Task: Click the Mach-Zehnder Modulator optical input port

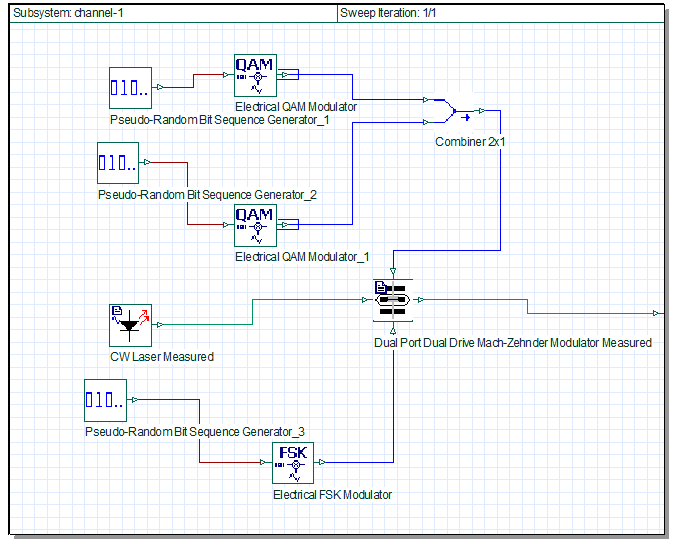Action: 365,300
